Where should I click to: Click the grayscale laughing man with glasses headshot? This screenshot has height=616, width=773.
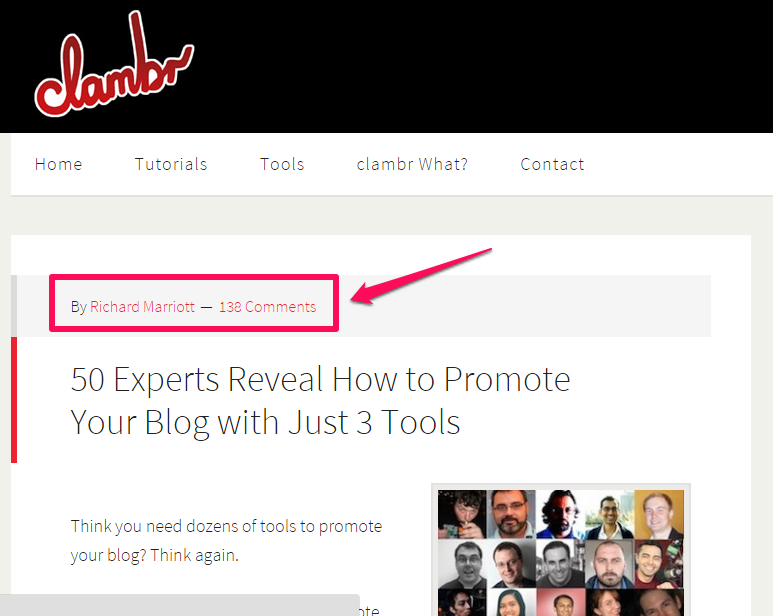(462, 563)
